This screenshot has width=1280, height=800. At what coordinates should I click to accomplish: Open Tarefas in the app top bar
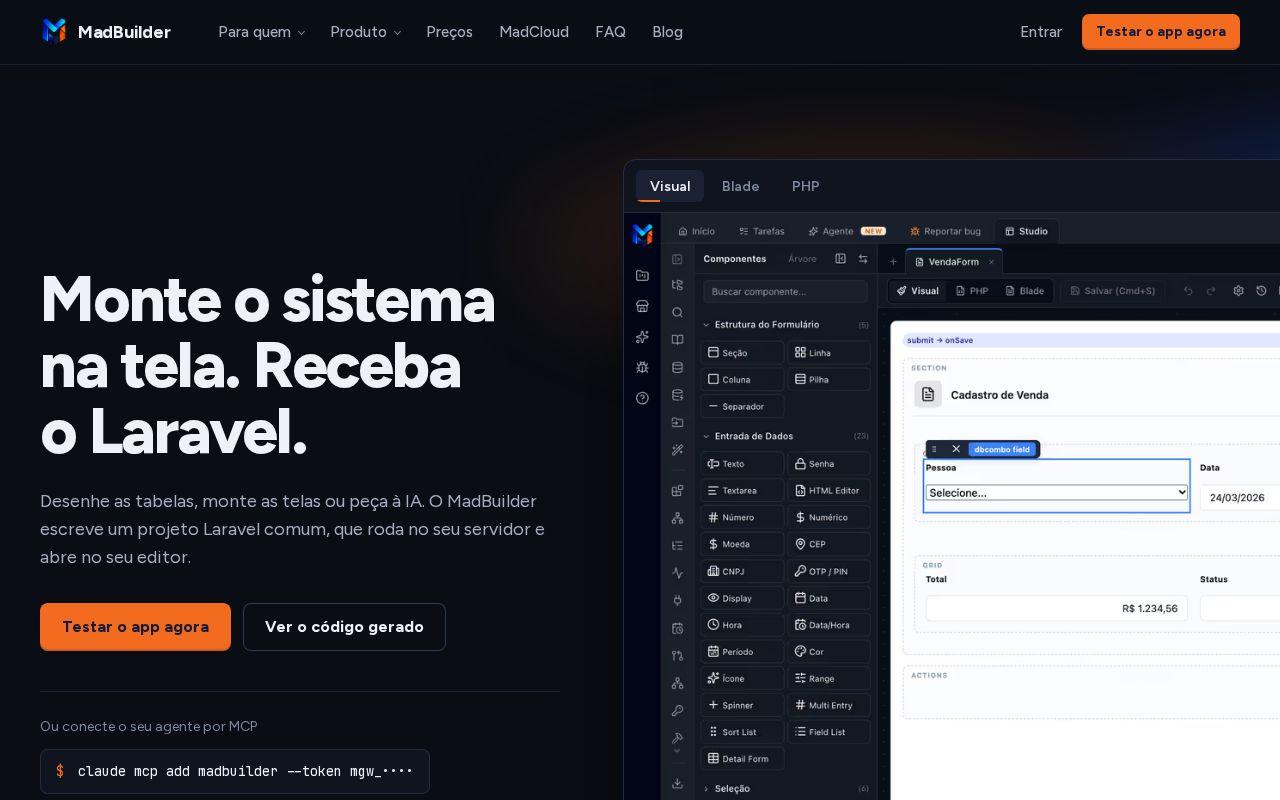click(x=762, y=231)
